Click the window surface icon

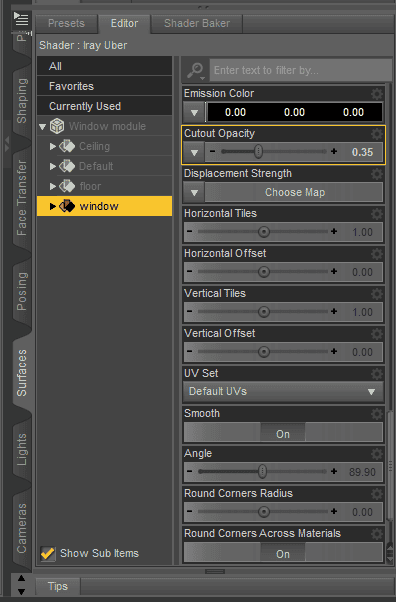pyautogui.click(x=67, y=206)
